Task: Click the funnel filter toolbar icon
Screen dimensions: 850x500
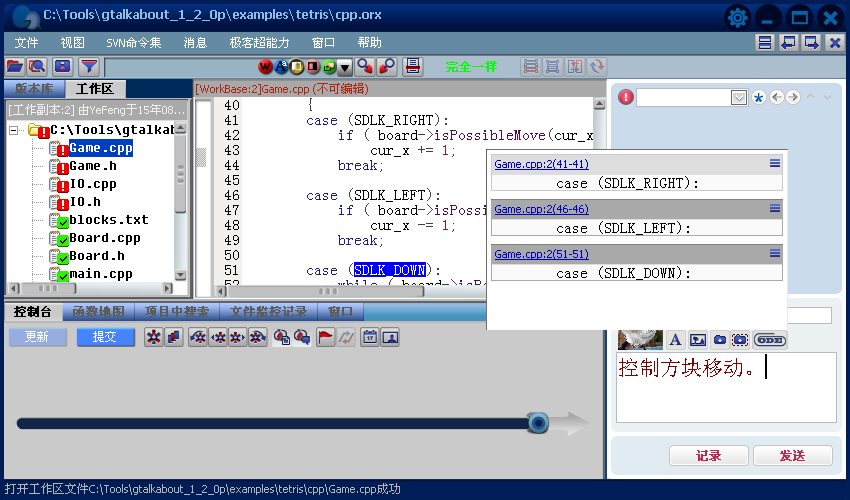Action: [x=89, y=67]
